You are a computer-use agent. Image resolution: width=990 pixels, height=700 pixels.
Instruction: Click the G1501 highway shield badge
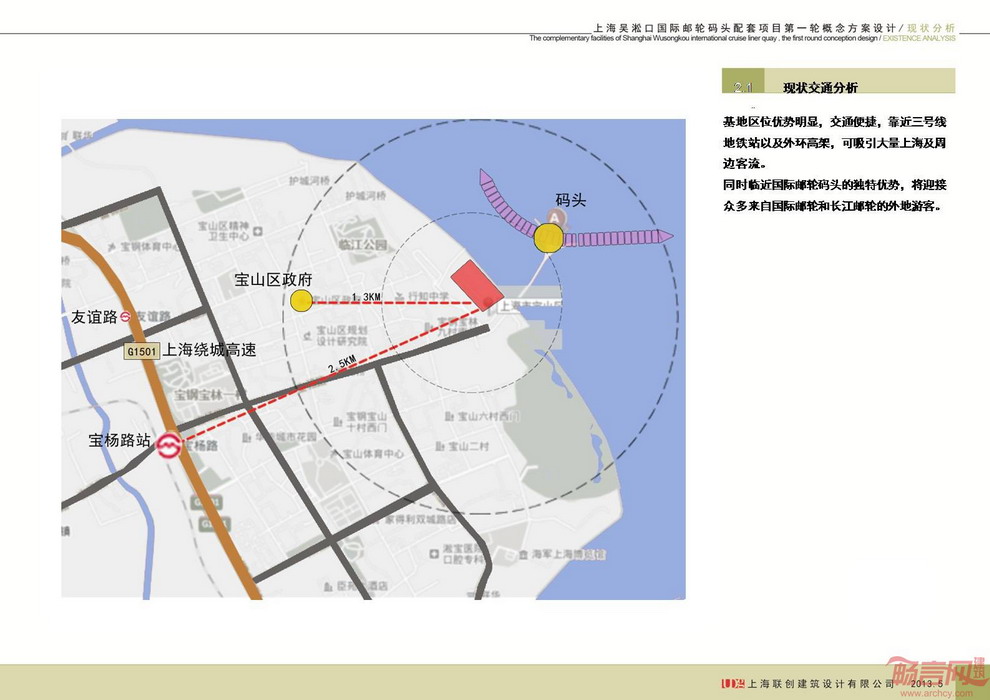(x=141, y=351)
